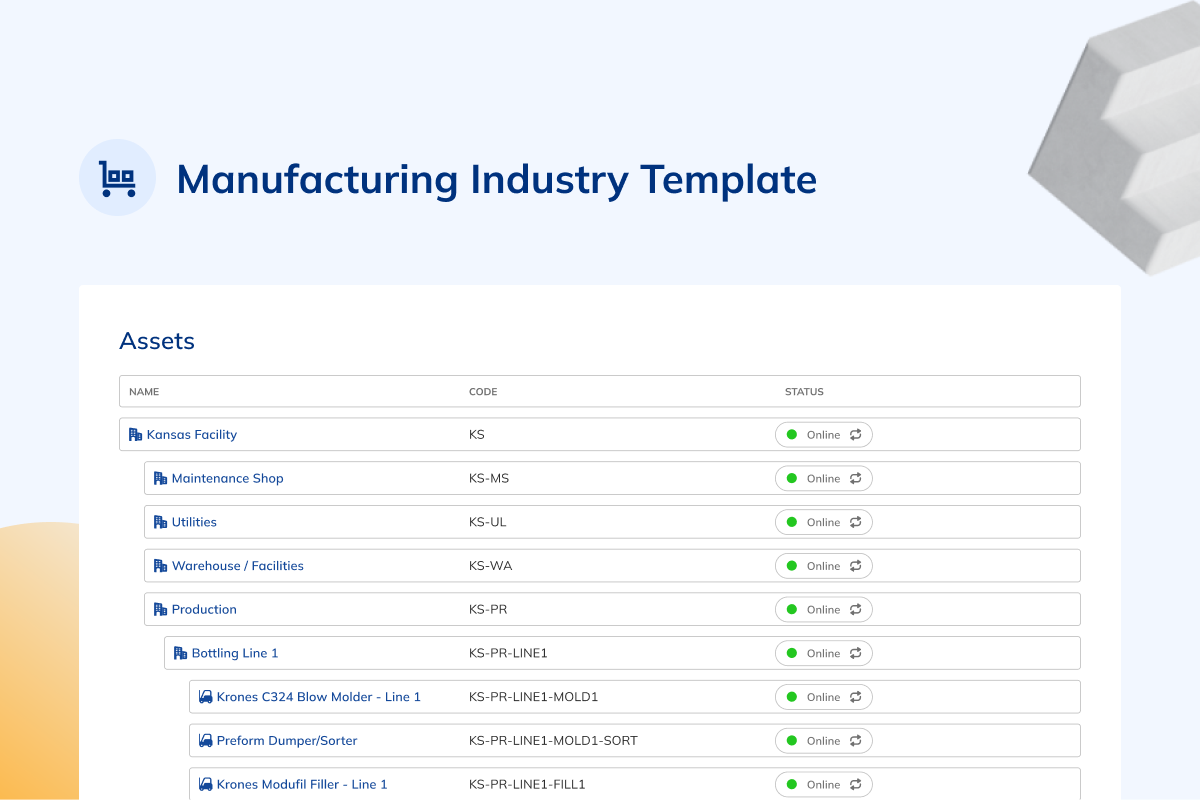Click the green status dot for Kansas Facility
The width and height of the screenshot is (1200, 800).
pyautogui.click(x=791, y=435)
